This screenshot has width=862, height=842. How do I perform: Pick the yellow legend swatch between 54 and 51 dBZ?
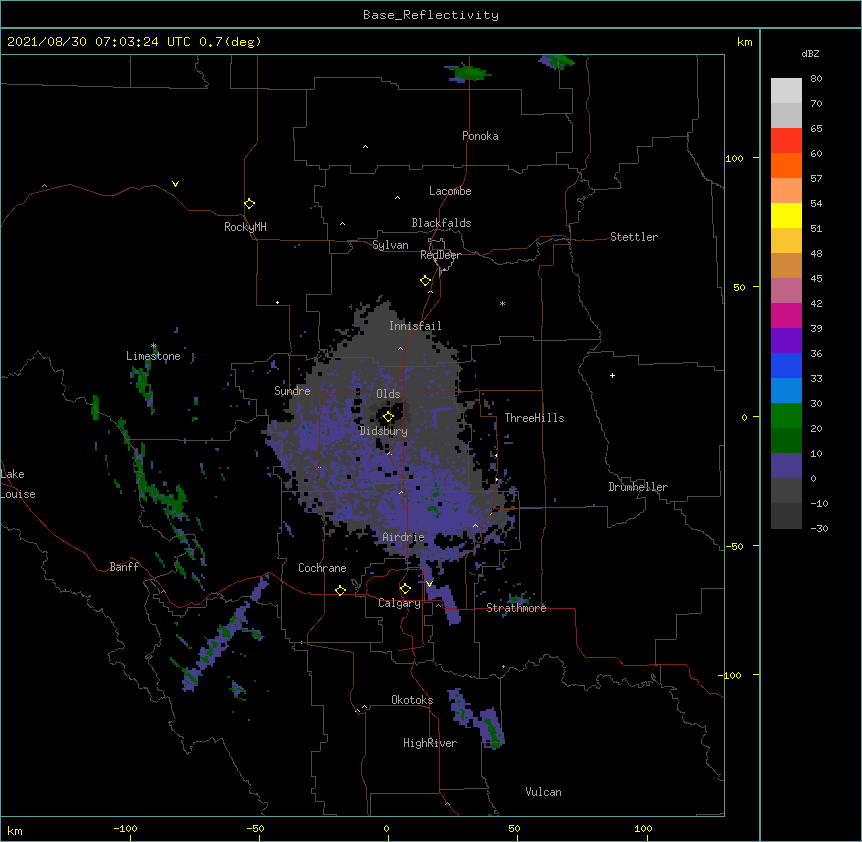pos(786,215)
